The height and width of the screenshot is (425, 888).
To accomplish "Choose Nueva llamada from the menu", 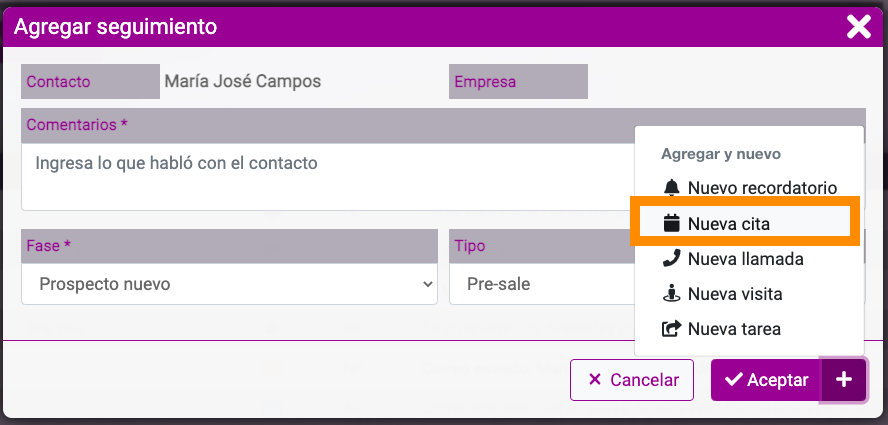I will click(749, 259).
